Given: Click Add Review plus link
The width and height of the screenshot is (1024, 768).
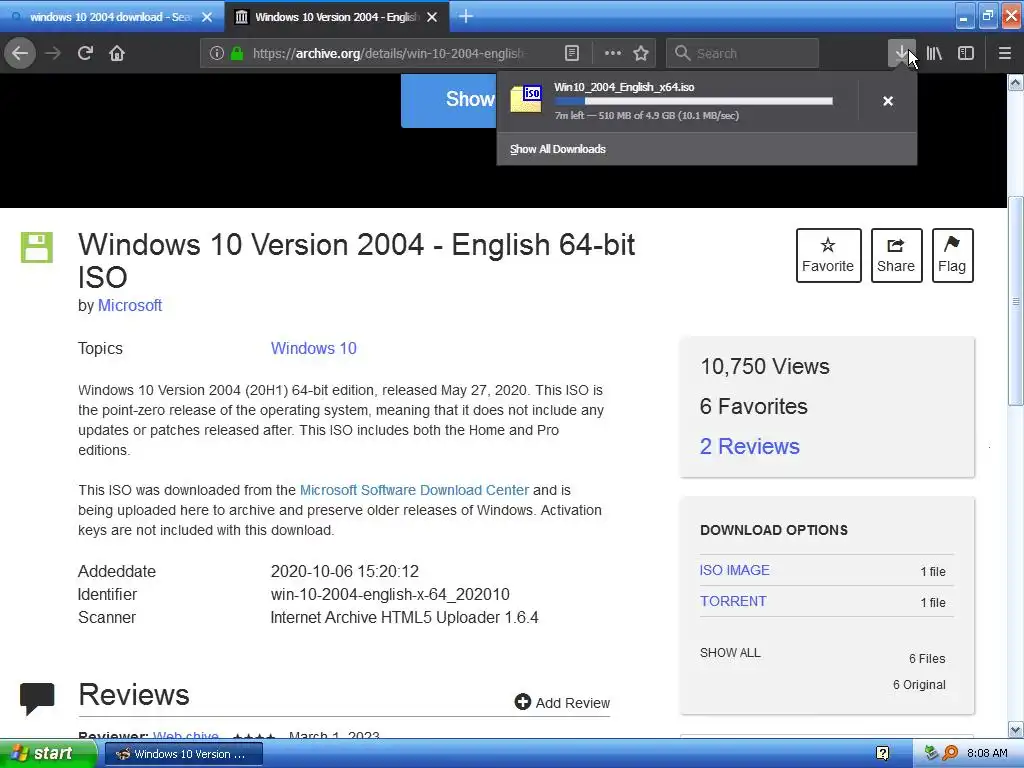Looking at the screenshot, I should click(562, 702).
